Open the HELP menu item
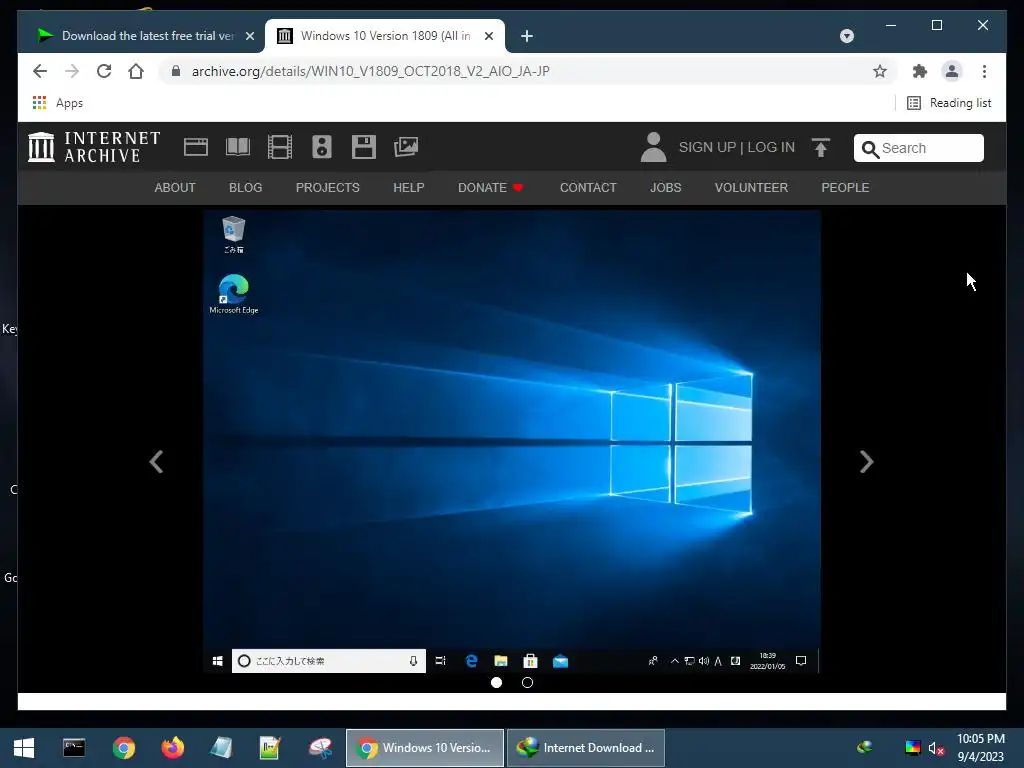1024x768 pixels. [x=409, y=188]
